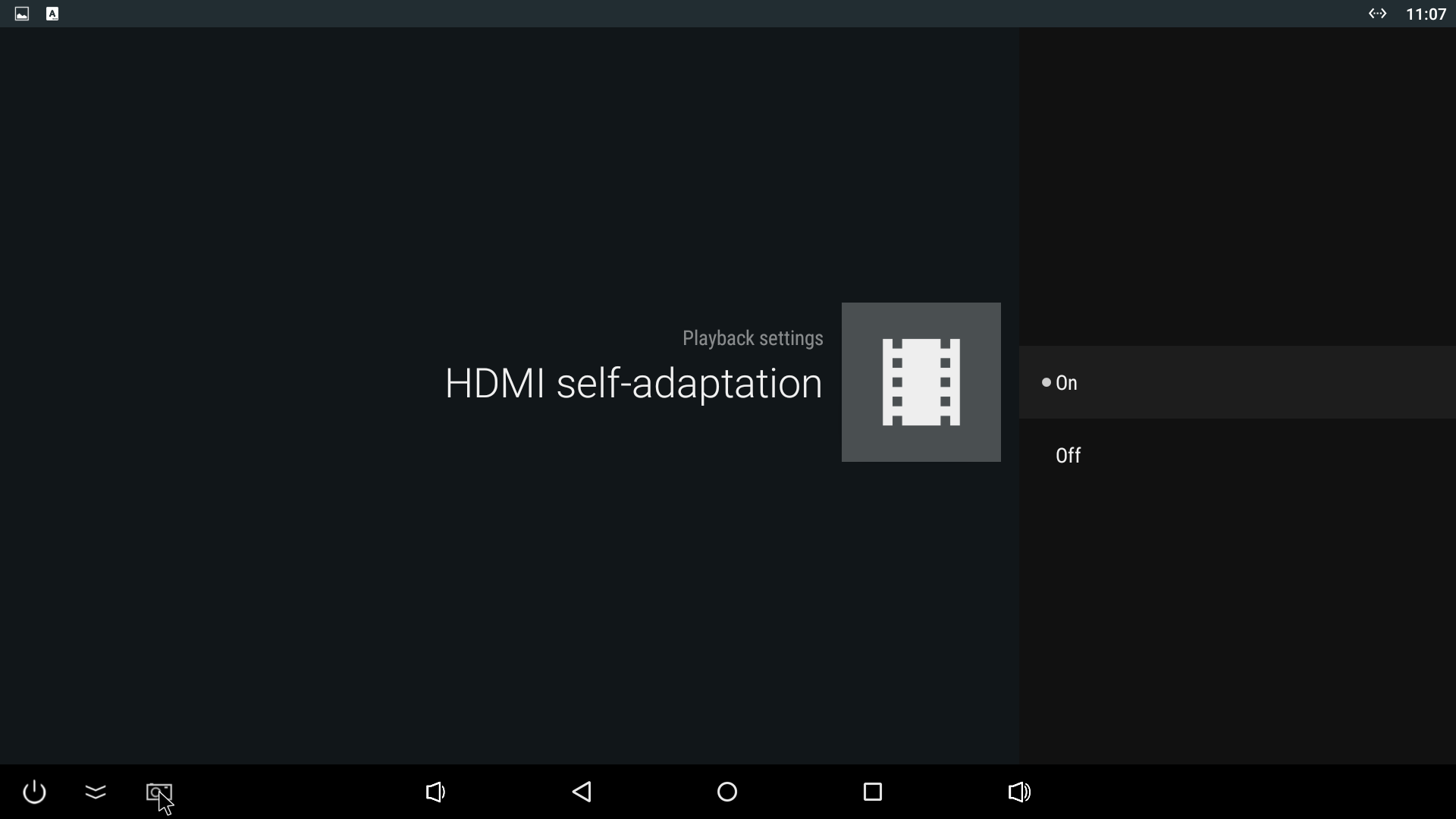Select the power button icon
The image size is (1456, 819).
click(34, 792)
